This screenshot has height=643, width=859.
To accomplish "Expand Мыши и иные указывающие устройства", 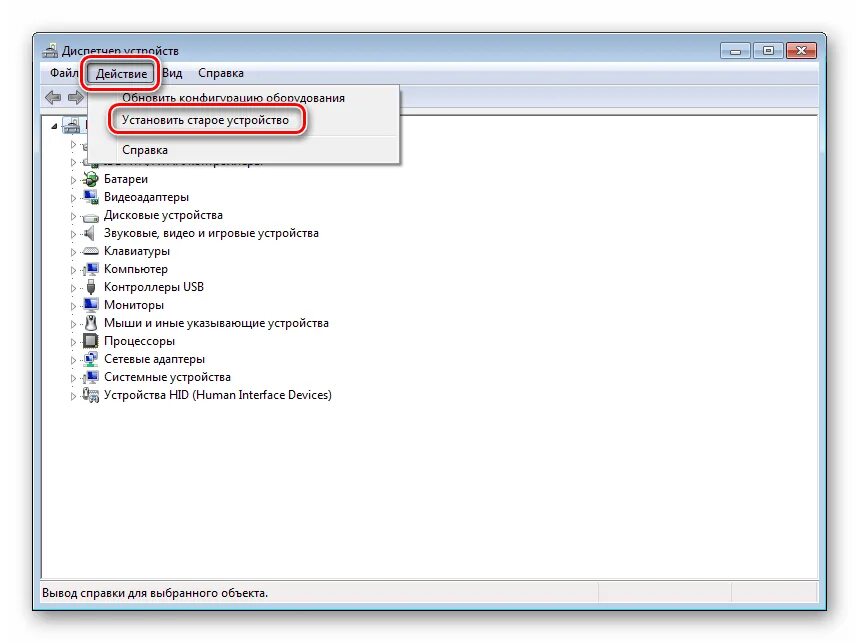I will [73, 324].
